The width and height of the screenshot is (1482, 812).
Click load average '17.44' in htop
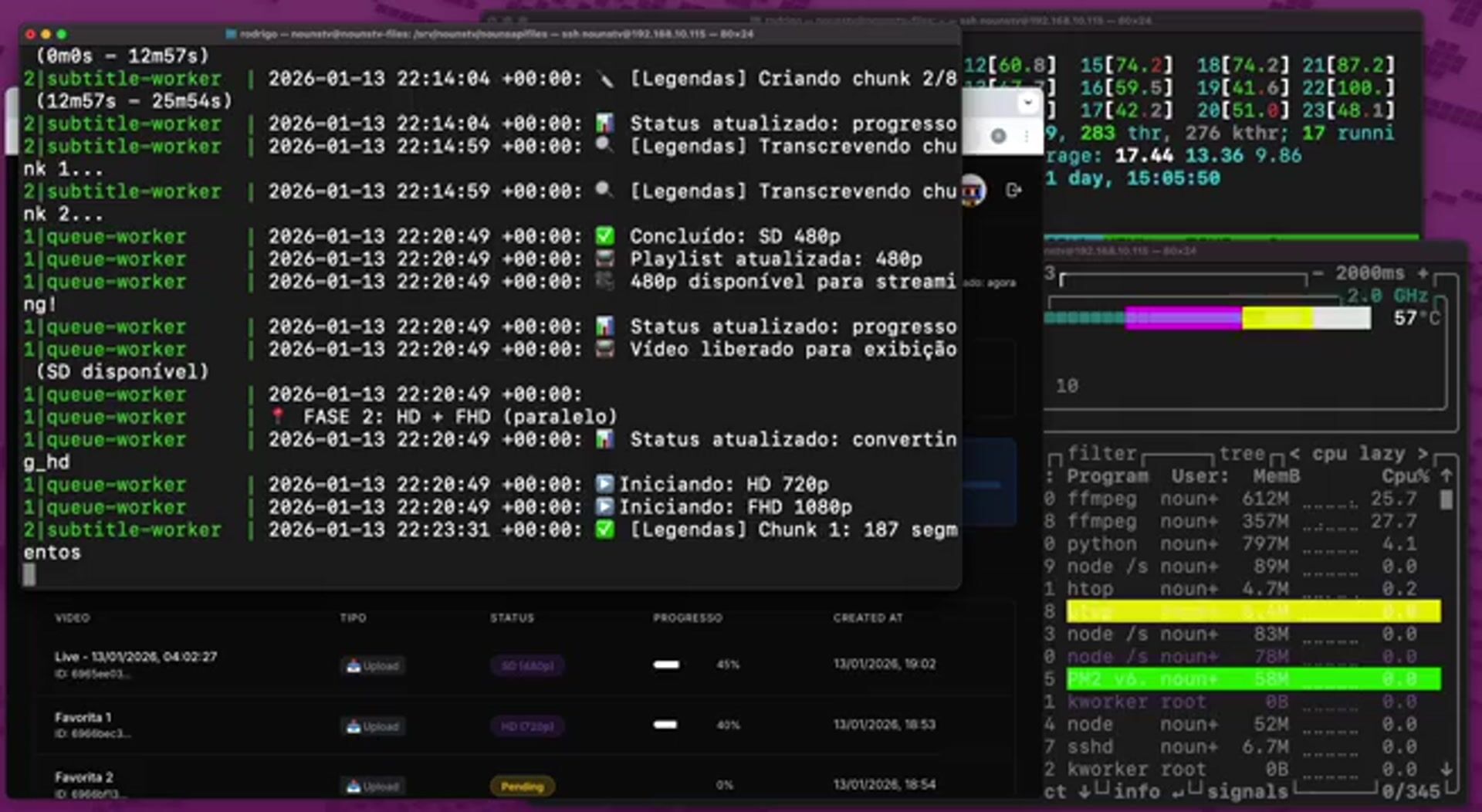click(x=1143, y=155)
